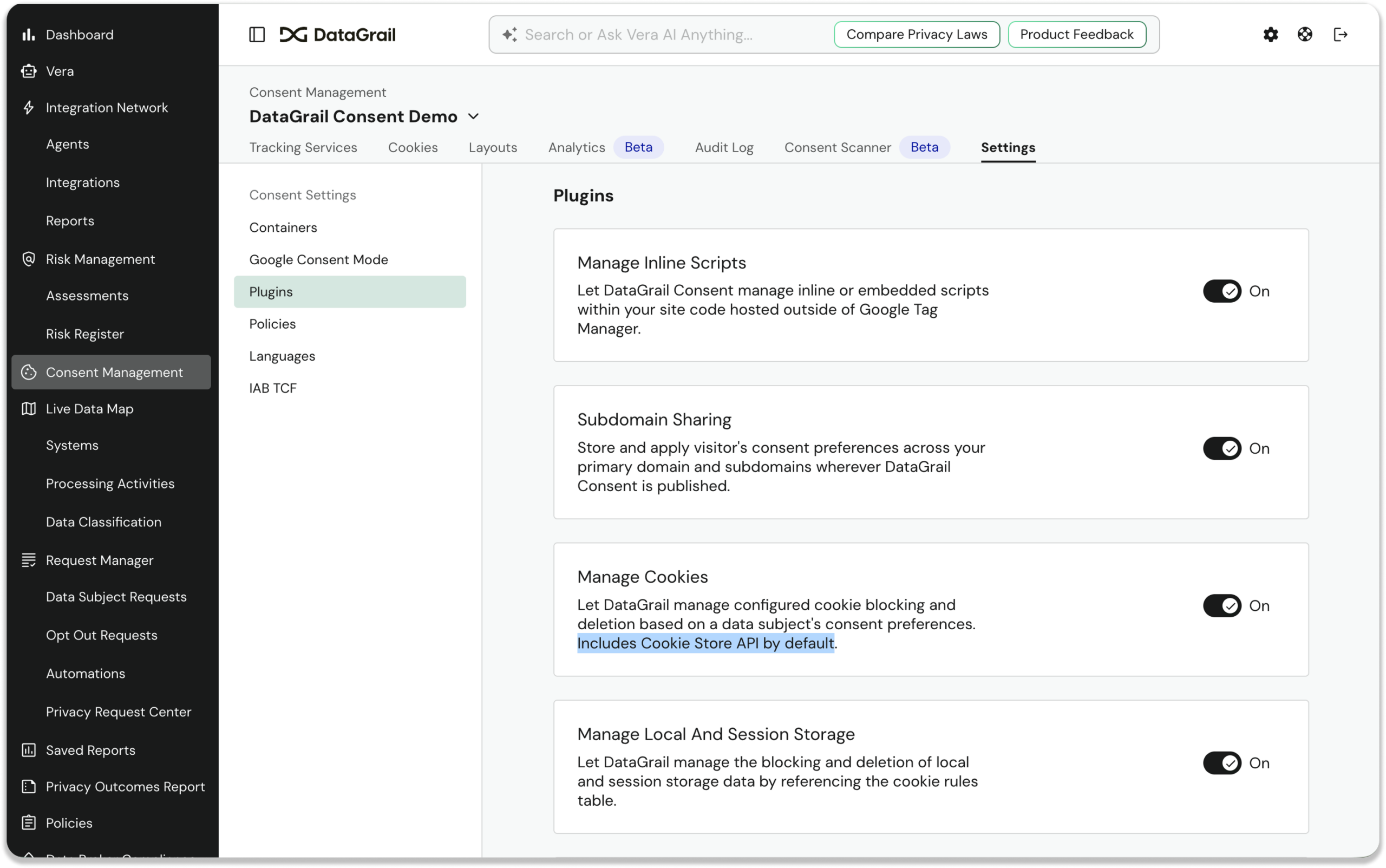Click the Vera AI sparkle icon
The image size is (1386, 868).
pos(509,35)
